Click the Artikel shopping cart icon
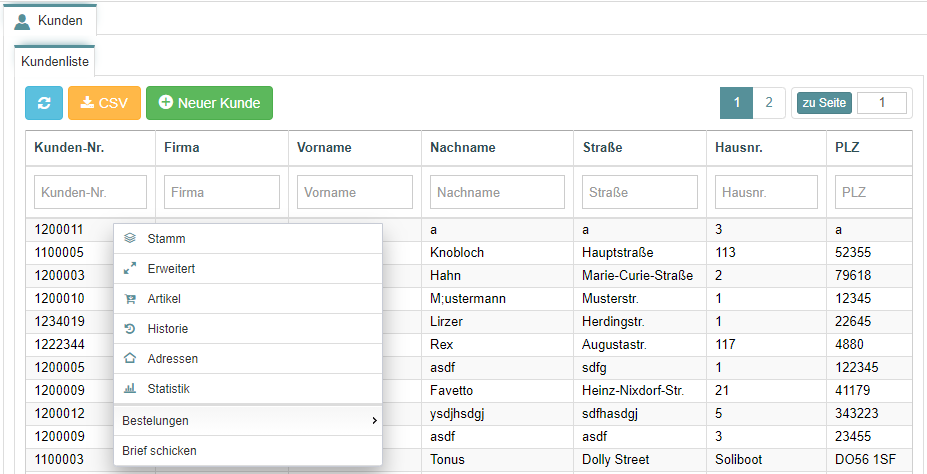This screenshot has height=474, width=927. pos(130,299)
